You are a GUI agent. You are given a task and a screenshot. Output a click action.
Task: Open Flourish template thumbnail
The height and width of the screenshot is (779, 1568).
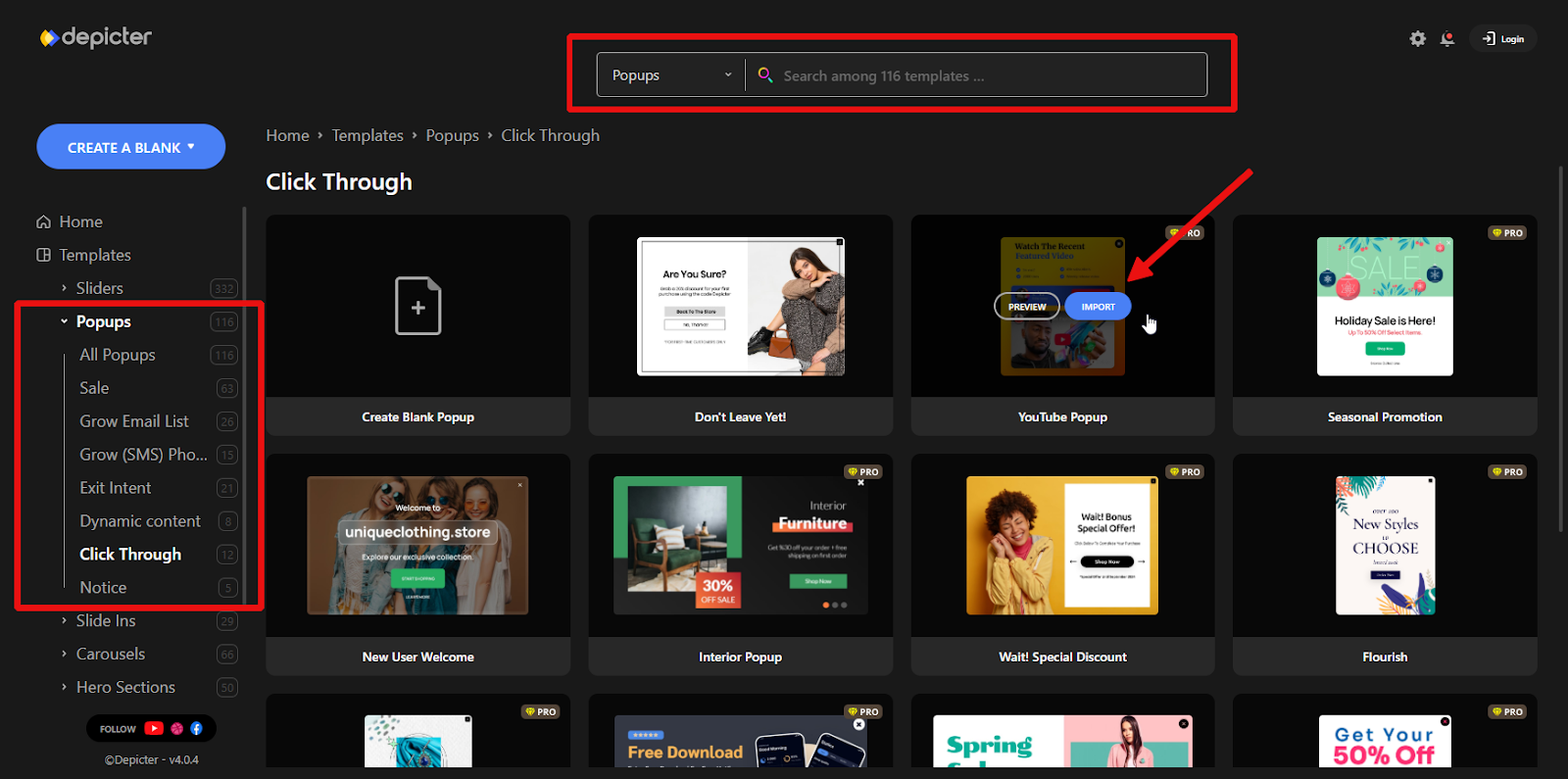pos(1385,546)
